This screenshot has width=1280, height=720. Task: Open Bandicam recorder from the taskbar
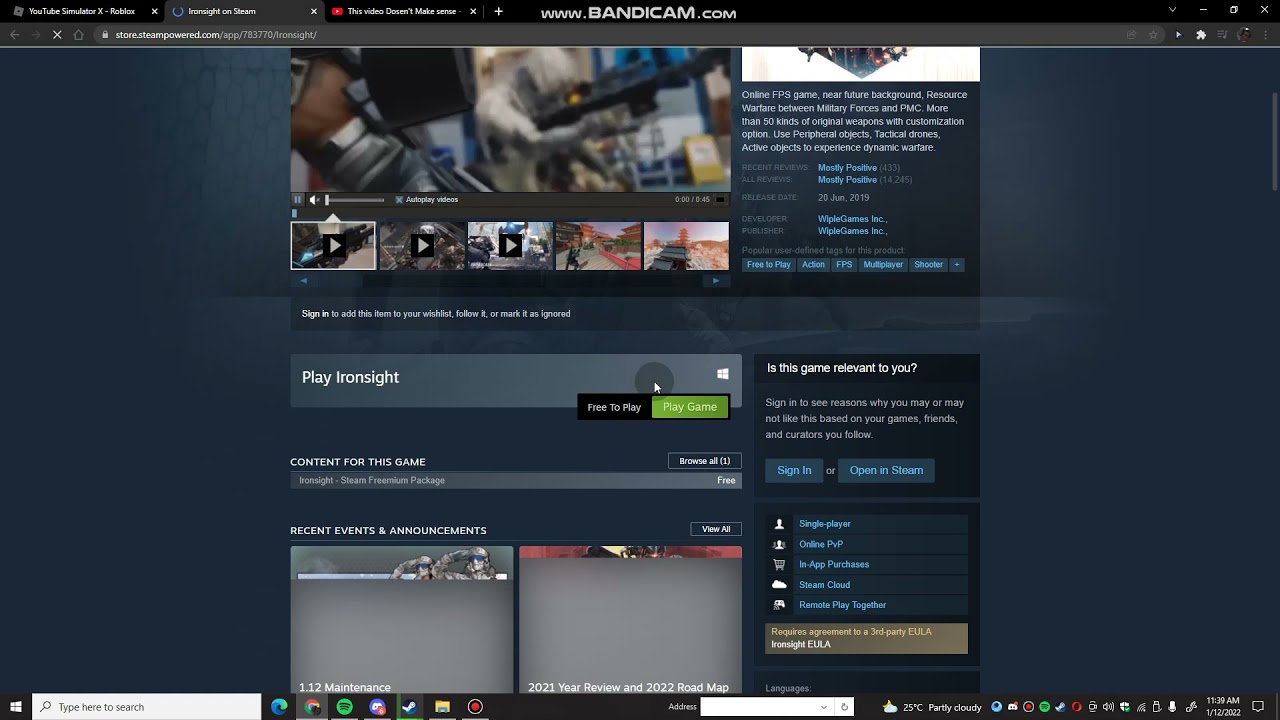[x=475, y=707]
